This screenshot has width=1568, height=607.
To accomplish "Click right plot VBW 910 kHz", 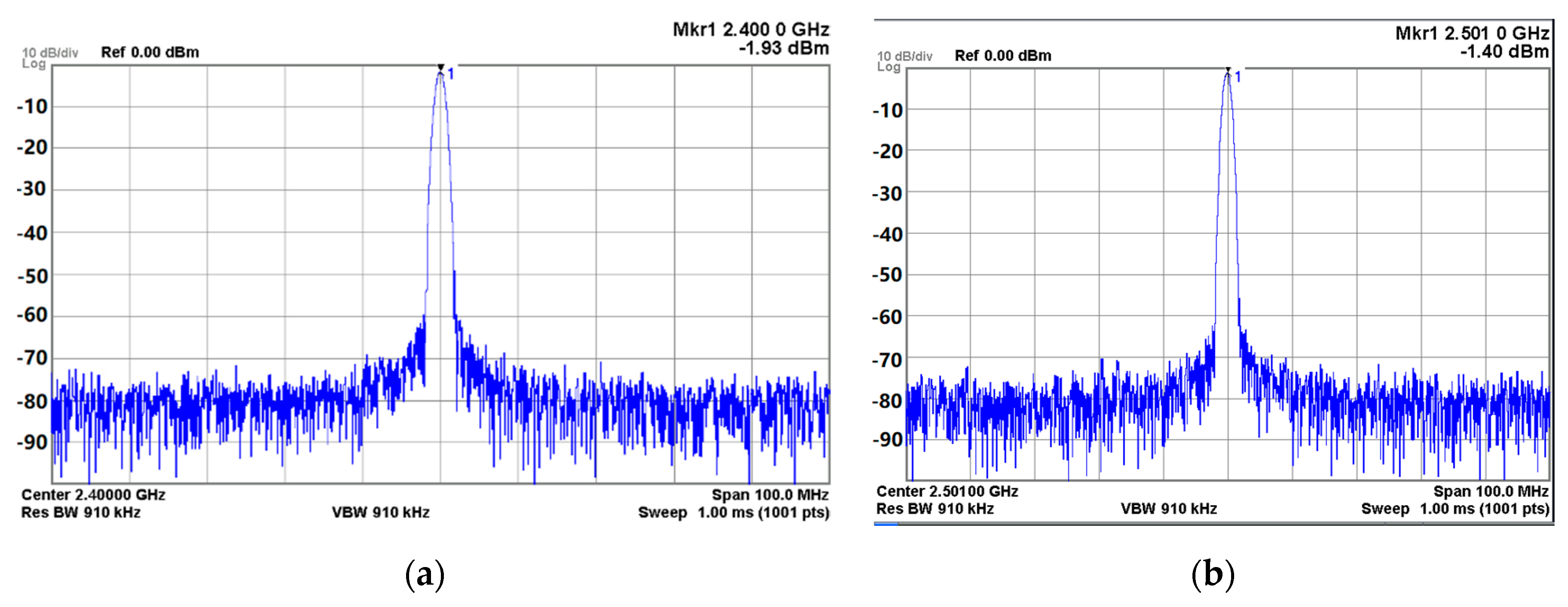I will [1169, 509].
